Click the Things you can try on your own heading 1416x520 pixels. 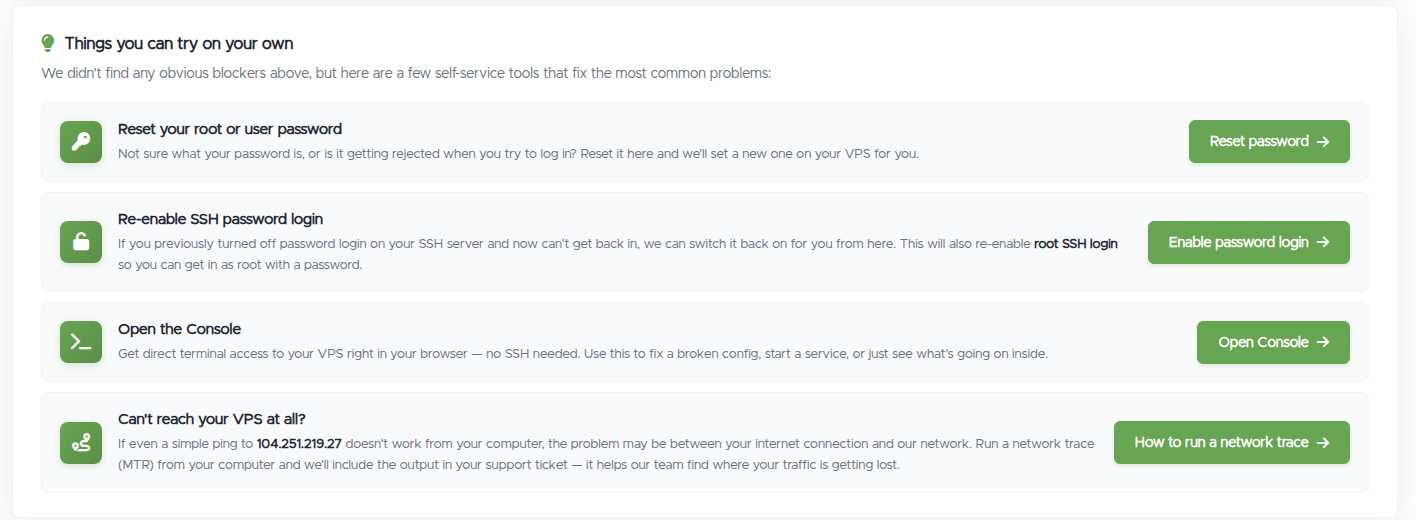[179, 43]
